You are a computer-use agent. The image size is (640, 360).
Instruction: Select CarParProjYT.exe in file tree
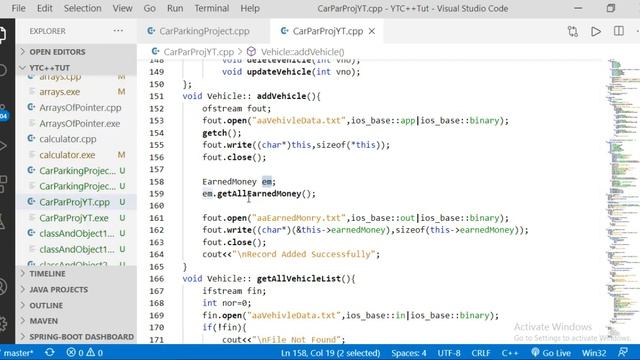pos(76,218)
